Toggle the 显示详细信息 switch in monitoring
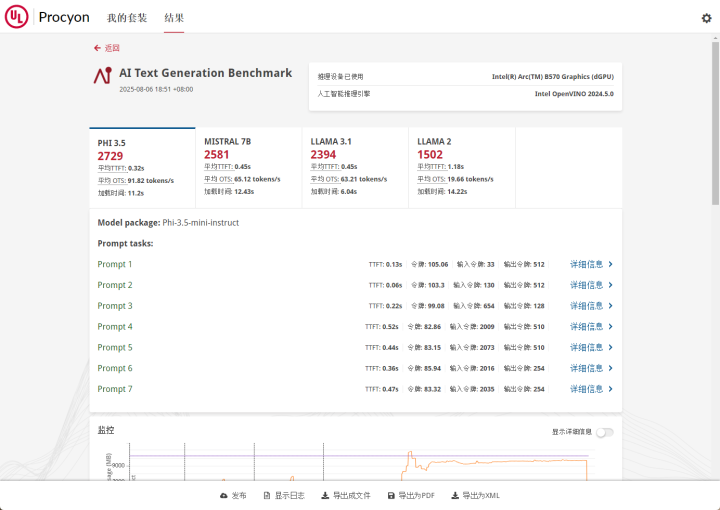Viewport: 720px width, 510px height. coord(604,432)
